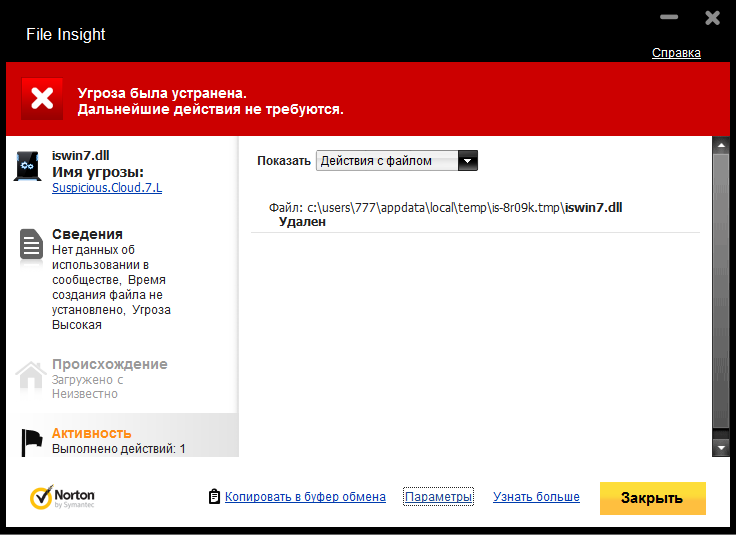Open the Параметры link
The height and width of the screenshot is (535, 736).
(x=438, y=497)
